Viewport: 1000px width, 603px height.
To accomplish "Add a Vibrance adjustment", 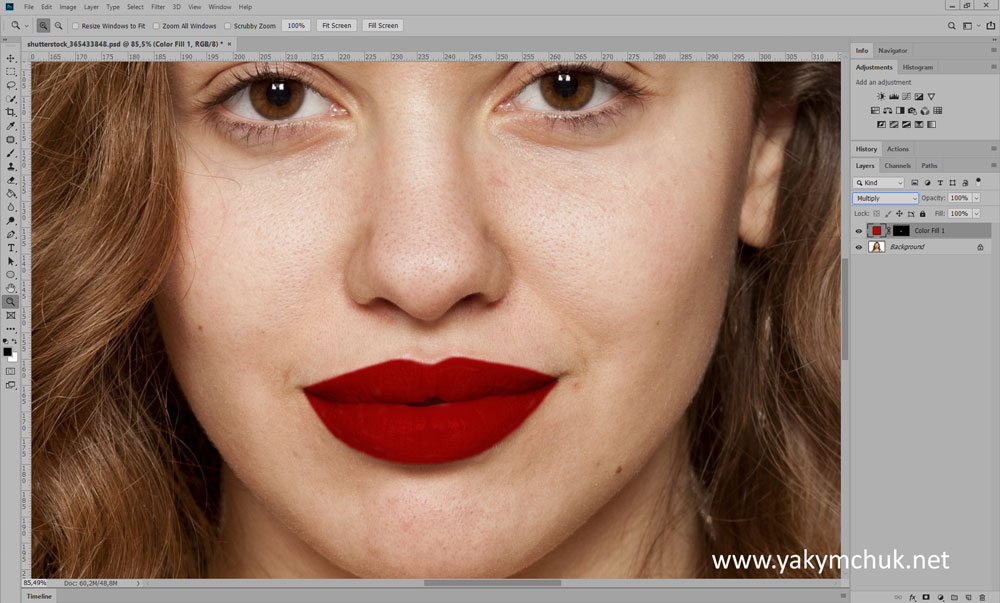I will (x=931, y=96).
